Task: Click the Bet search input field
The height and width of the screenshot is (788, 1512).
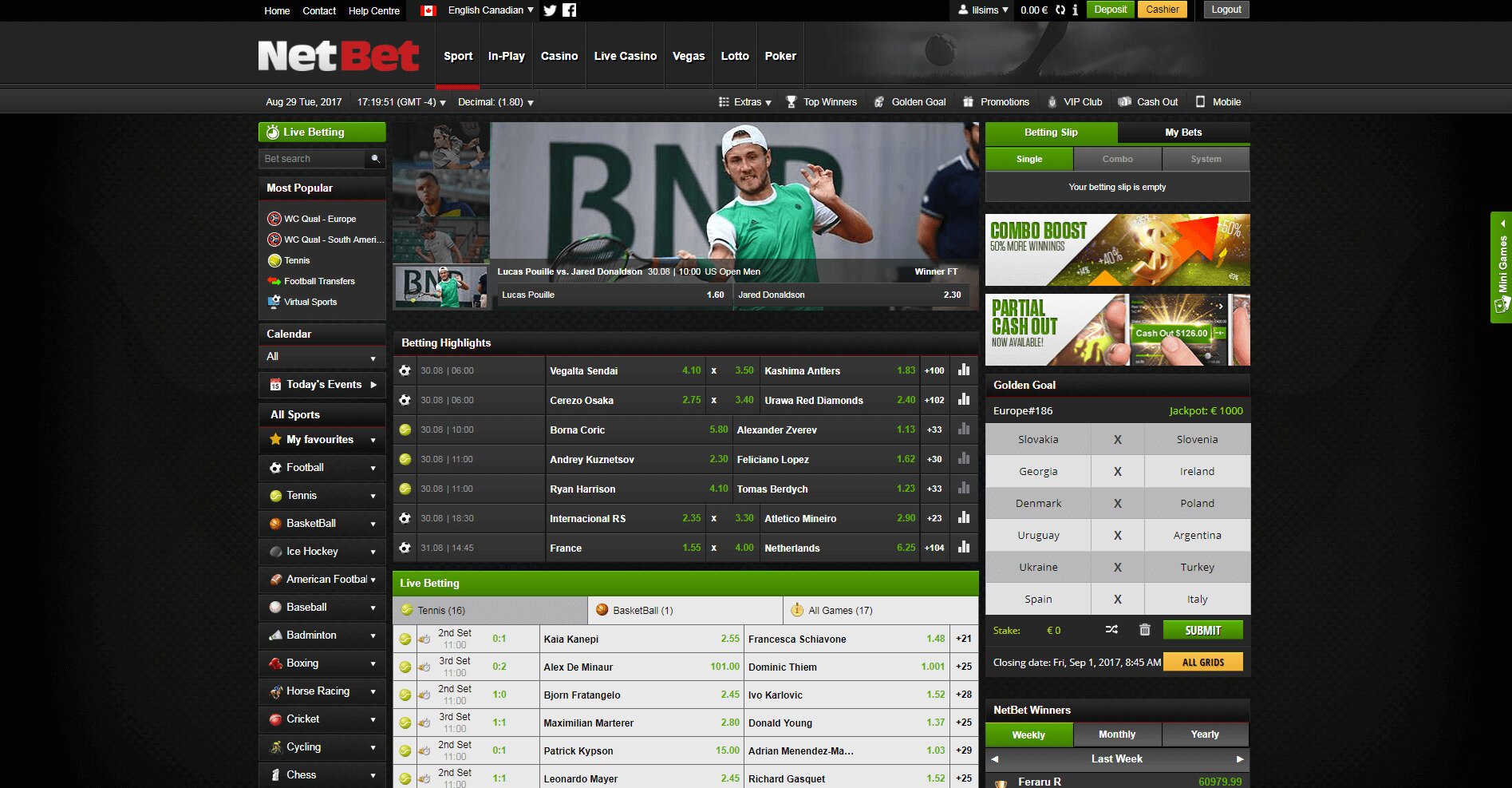Action: [313, 159]
